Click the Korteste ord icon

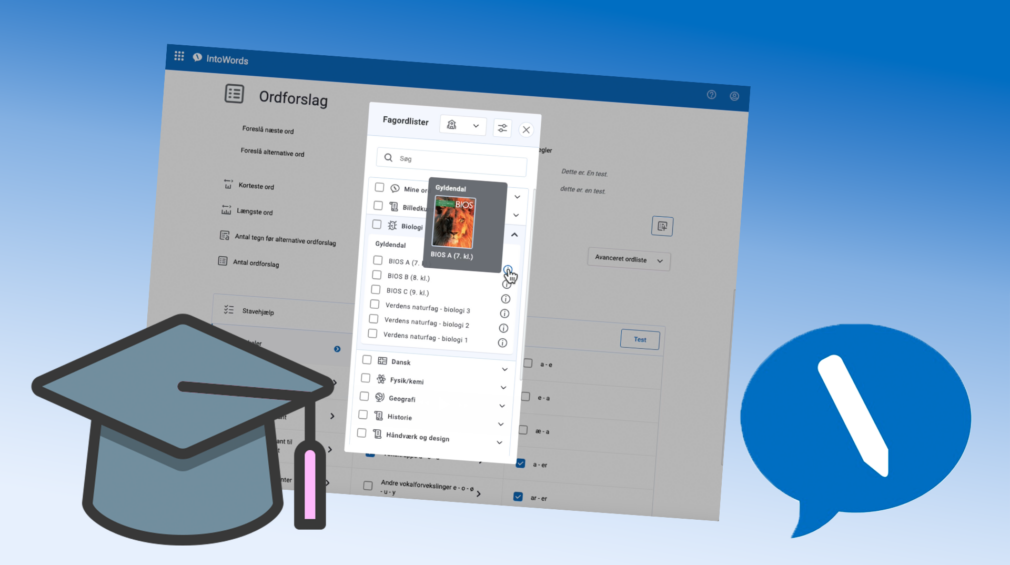coord(227,184)
